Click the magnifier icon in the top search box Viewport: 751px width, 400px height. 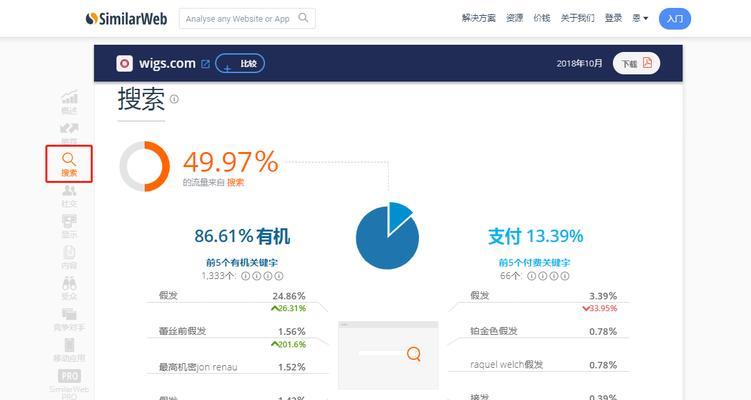click(303, 18)
